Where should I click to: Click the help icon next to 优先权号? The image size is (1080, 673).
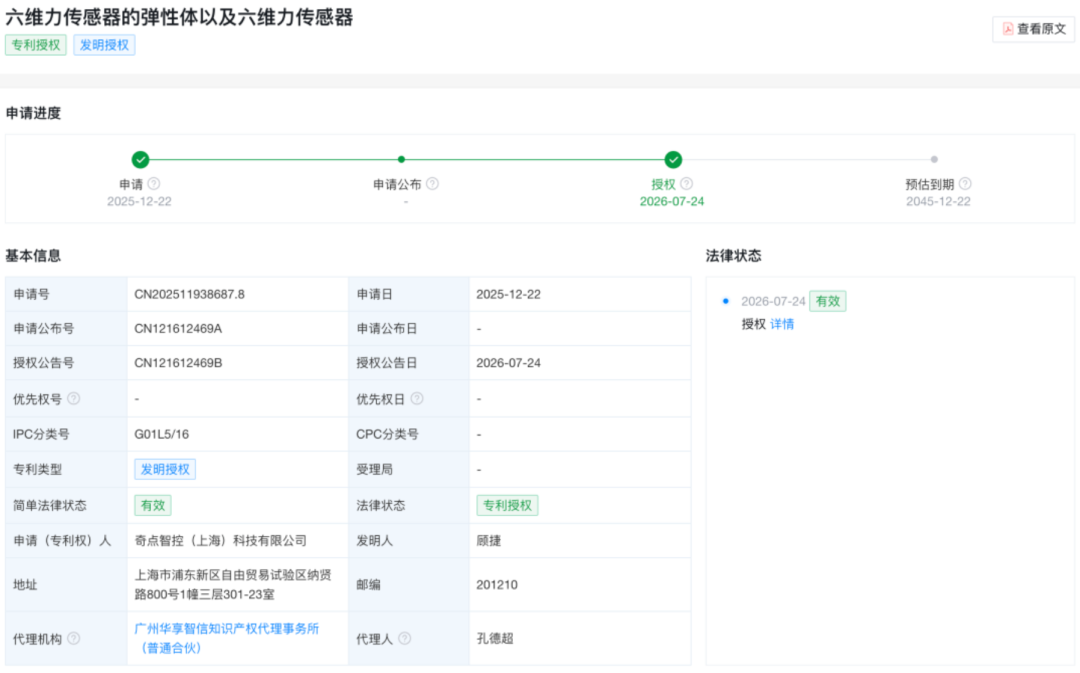click(x=74, y=399)
